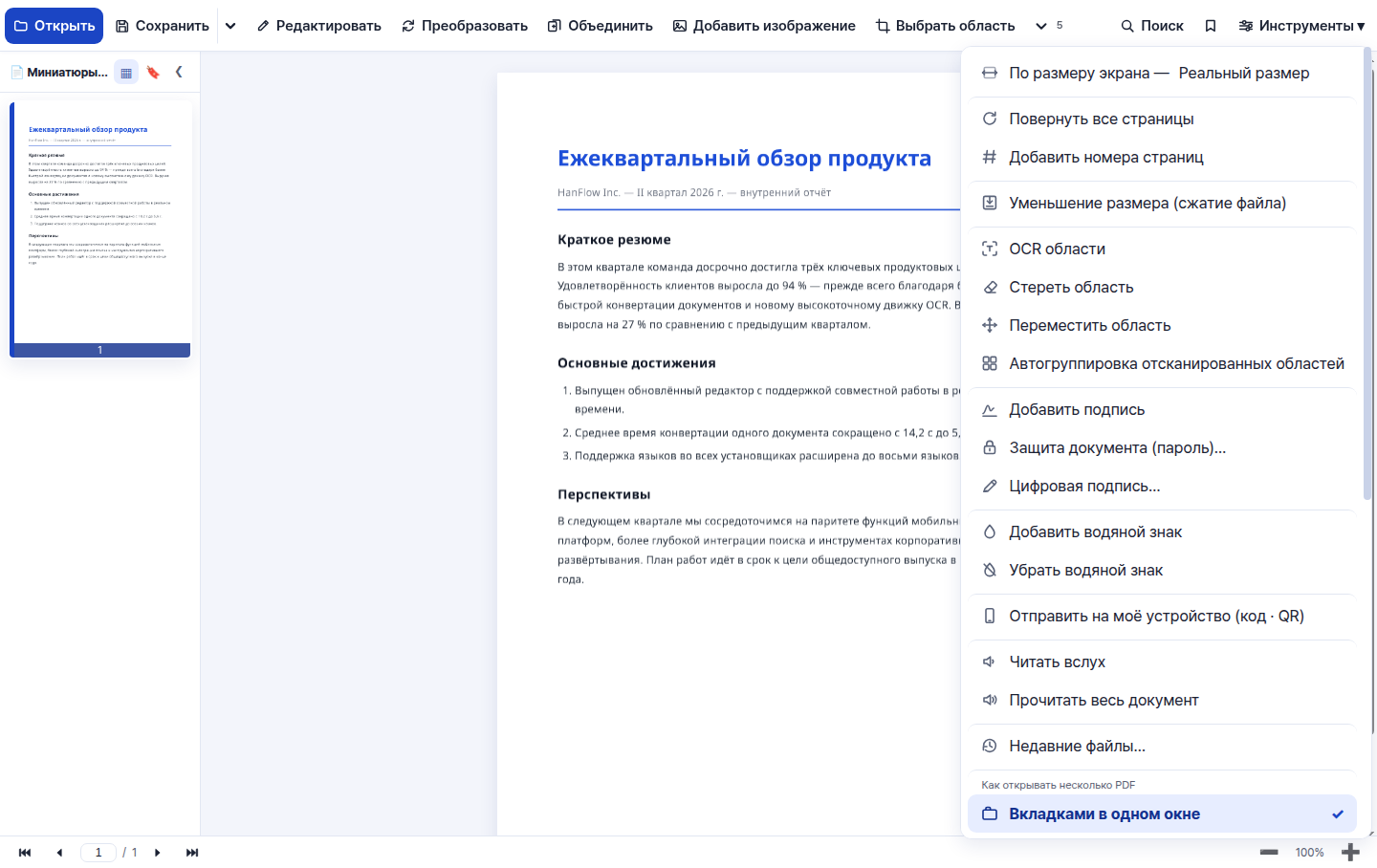Zoom out with the minus button
This screenshot has width=1377, height=868.
click(x=1269, y=852)
